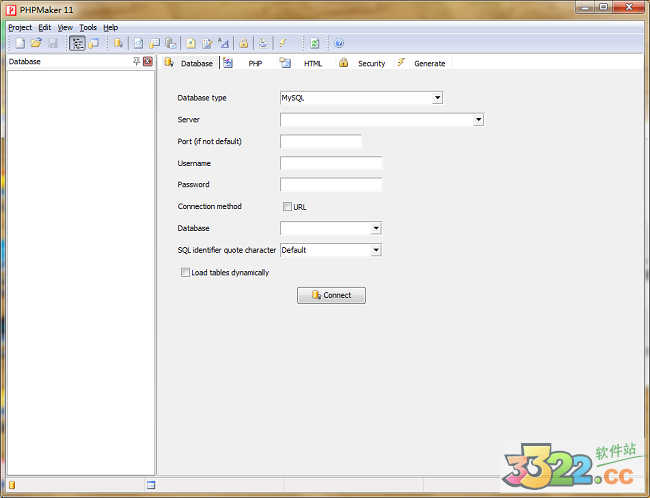
Task: Open help with the blue question icon
Action: coord(339,43)
